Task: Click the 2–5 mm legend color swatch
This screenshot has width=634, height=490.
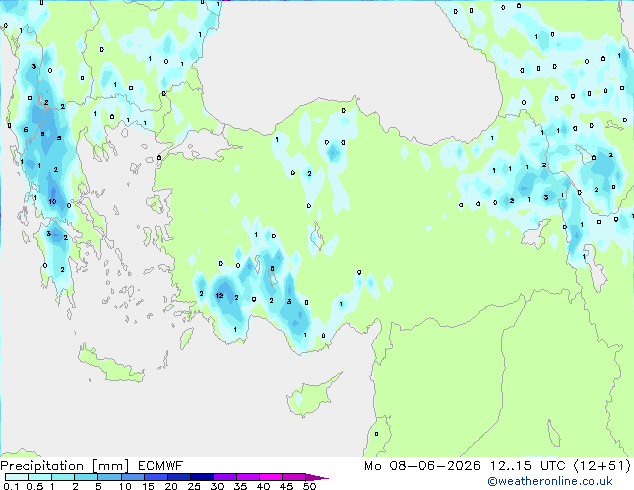Action: [x=86, y=477]
